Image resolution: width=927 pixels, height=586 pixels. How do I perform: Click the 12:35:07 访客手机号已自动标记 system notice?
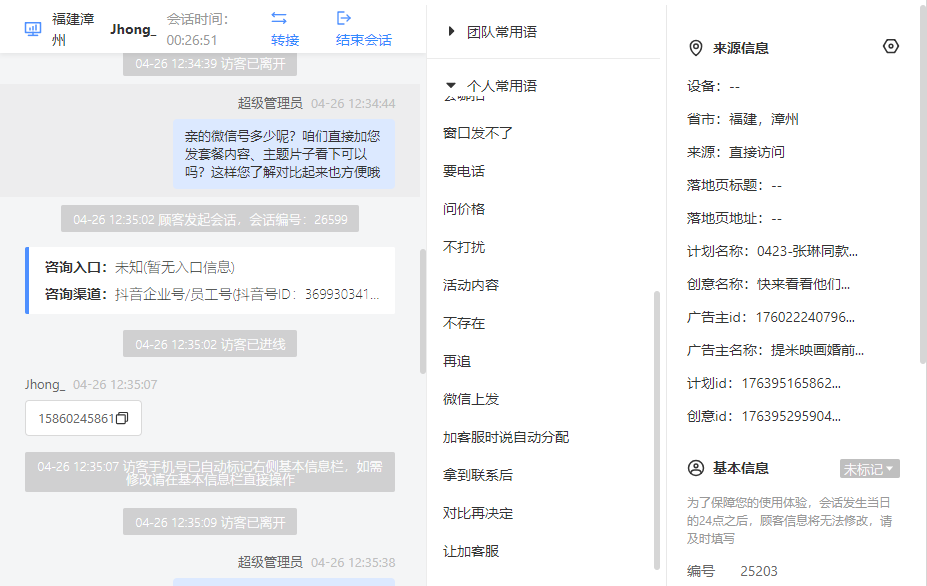(x=210, y=472)
